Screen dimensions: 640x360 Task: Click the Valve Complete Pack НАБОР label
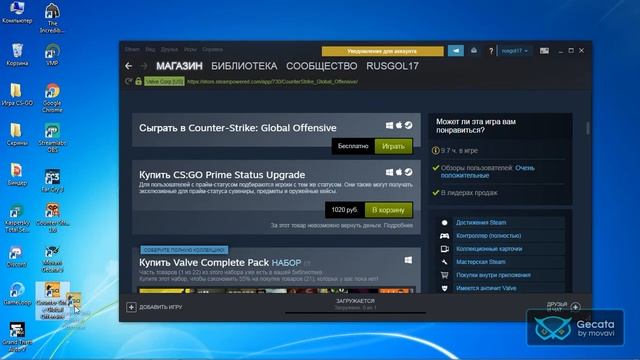coord(286,263)
